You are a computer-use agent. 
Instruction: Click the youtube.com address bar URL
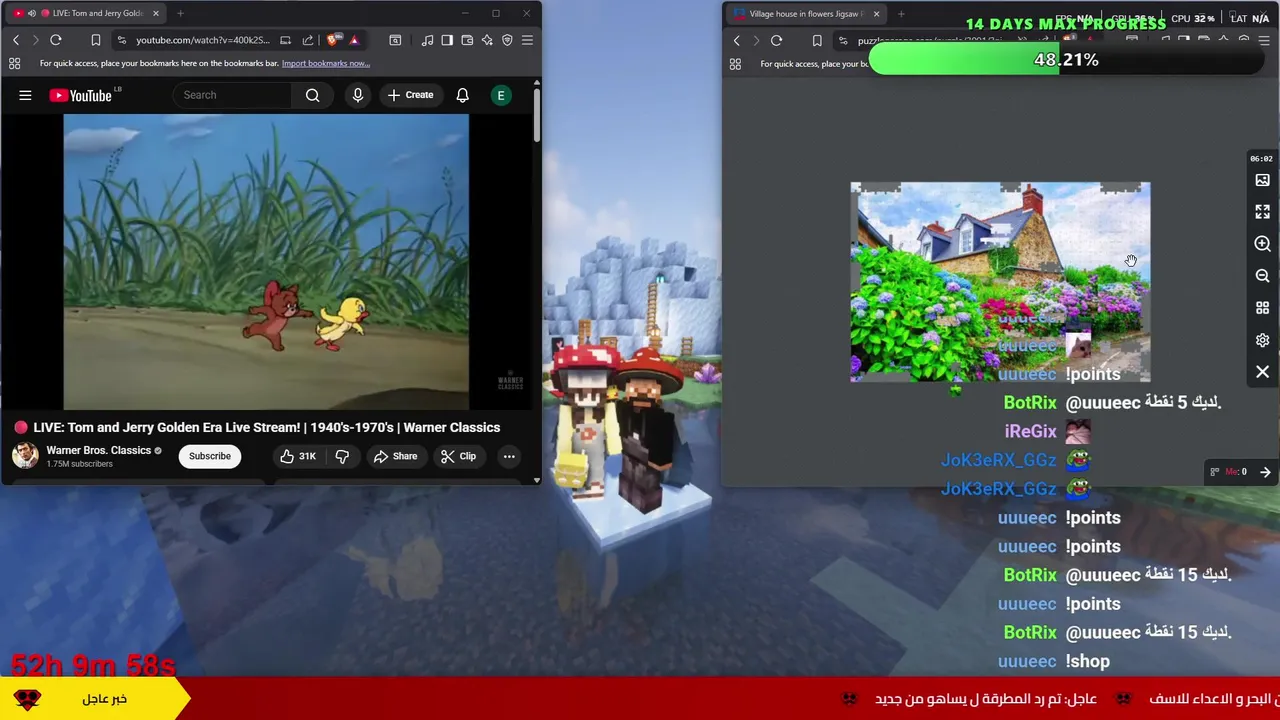(x=202, y=40)
